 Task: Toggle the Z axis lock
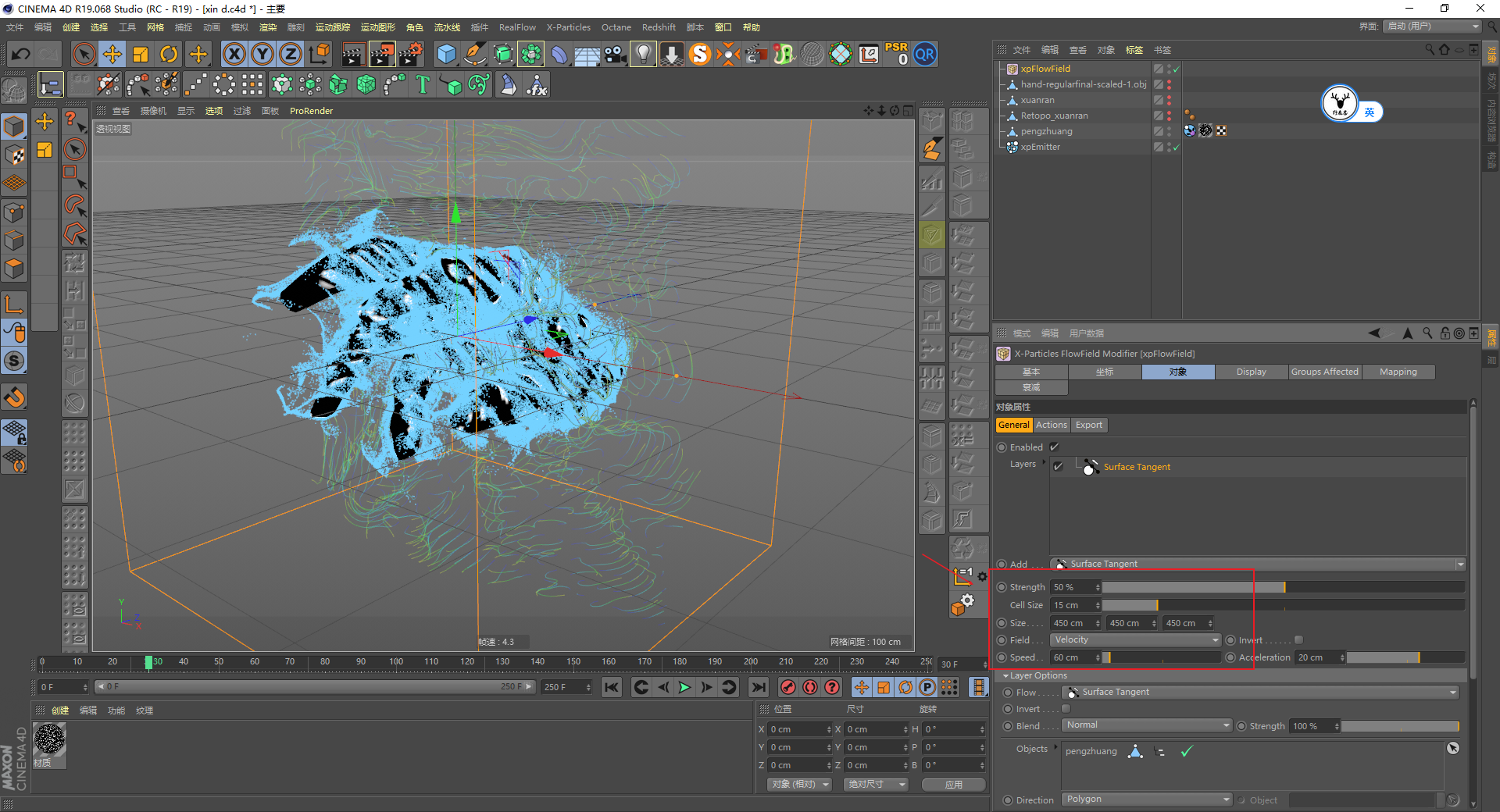point(291,54)
